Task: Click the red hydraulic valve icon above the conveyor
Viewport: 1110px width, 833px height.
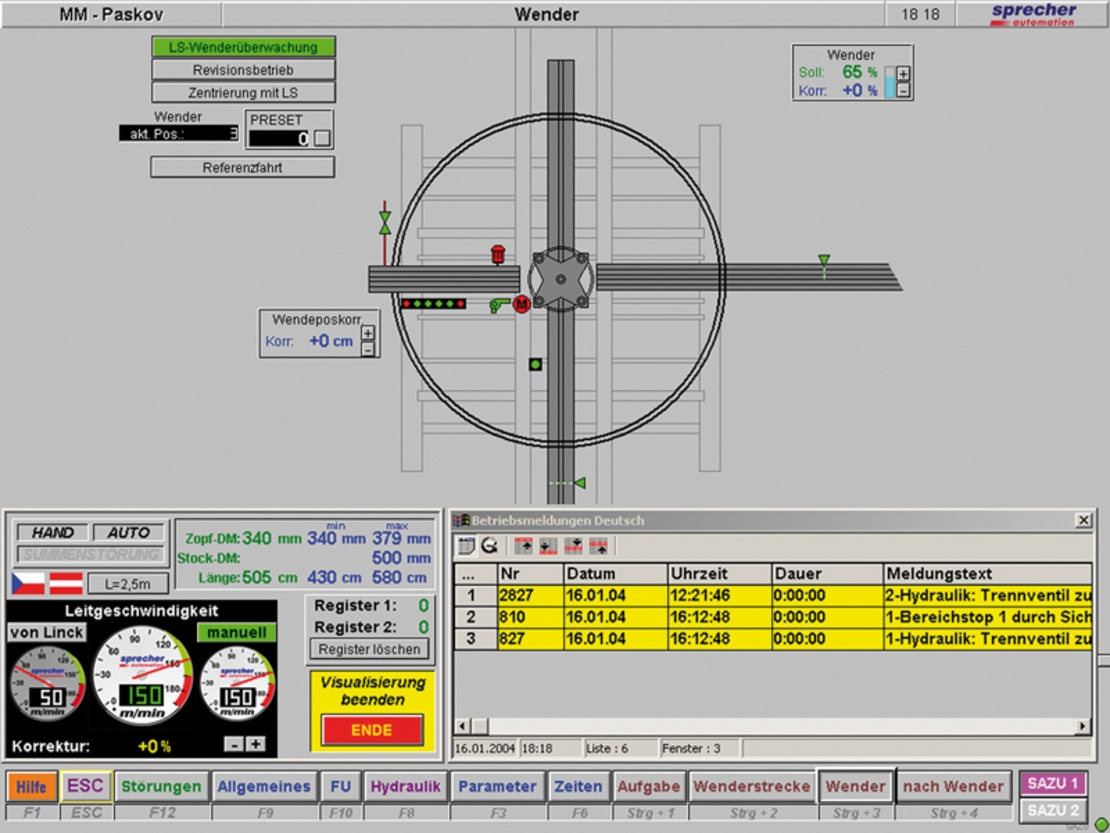Action: point(498,254)
